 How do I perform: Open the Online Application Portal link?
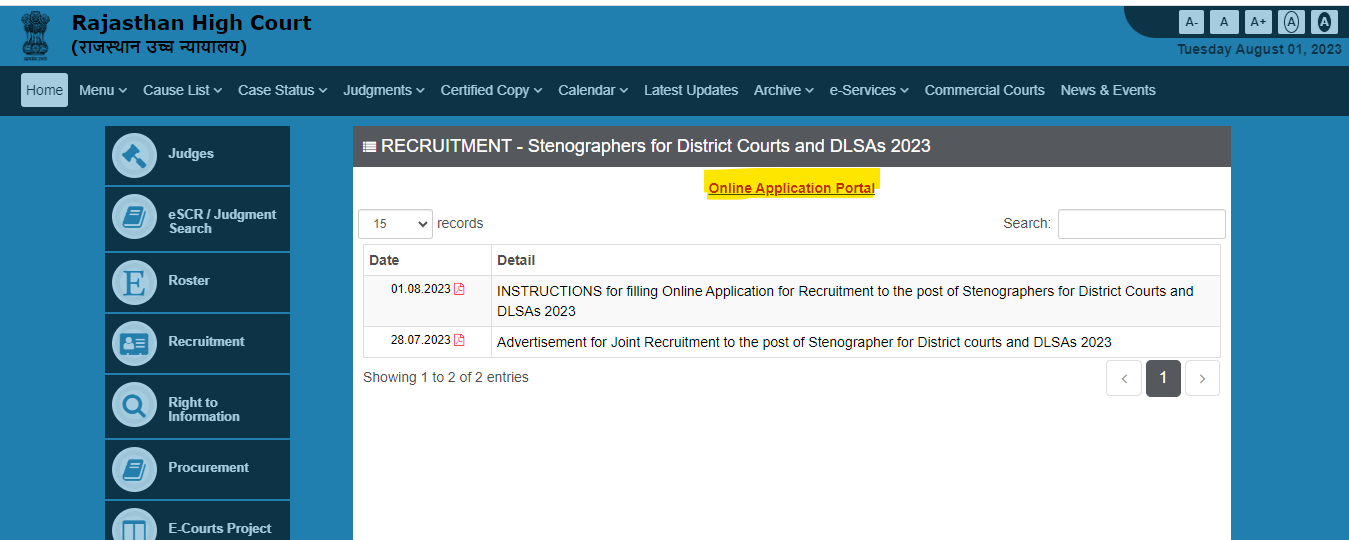[791, 188]
